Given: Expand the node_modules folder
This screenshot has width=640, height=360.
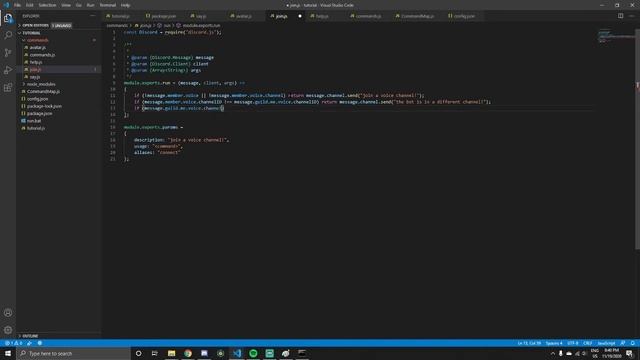Looking at the screenshot, I should pyautogui.click(x=41, y=84).
